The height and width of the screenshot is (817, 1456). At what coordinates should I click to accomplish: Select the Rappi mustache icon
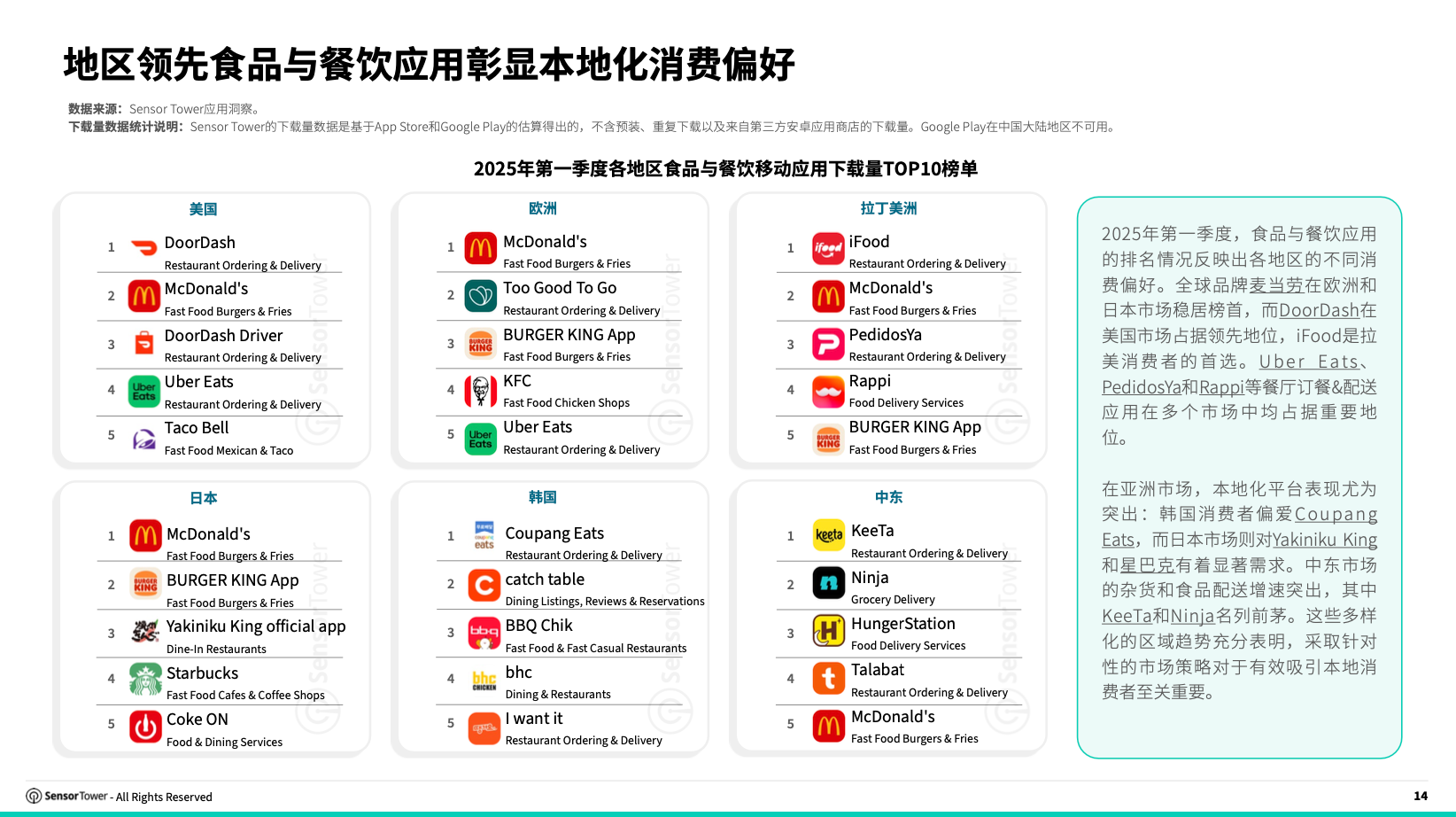(828, 392)
